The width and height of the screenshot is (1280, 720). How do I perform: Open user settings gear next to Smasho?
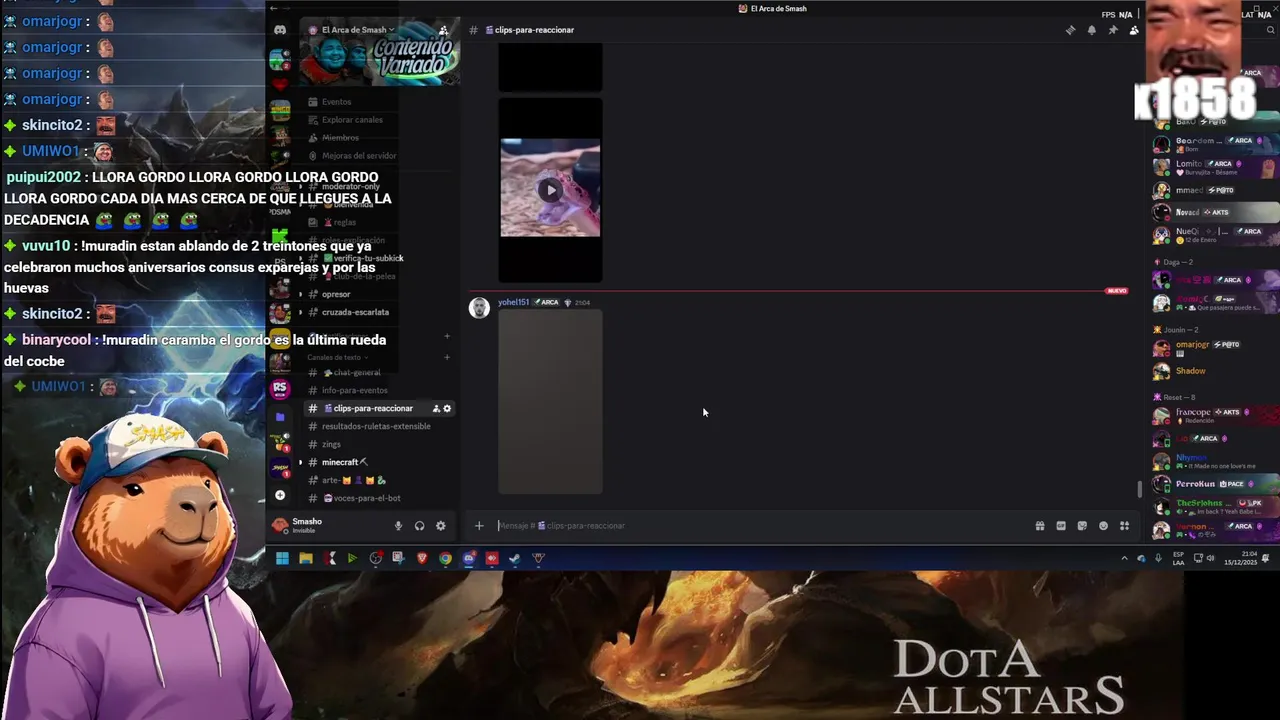point(440,526)
